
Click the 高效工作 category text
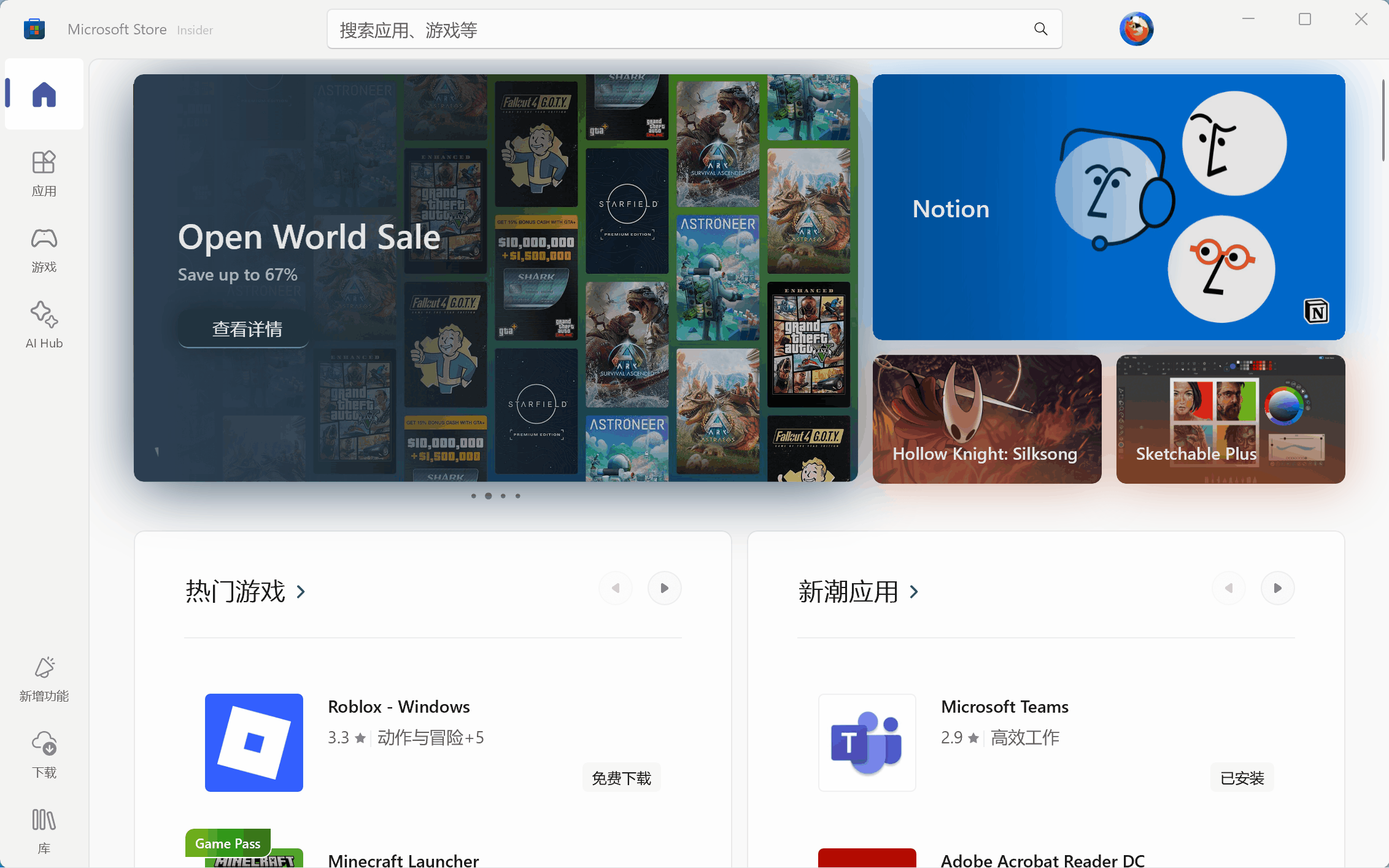point(1025,737)
